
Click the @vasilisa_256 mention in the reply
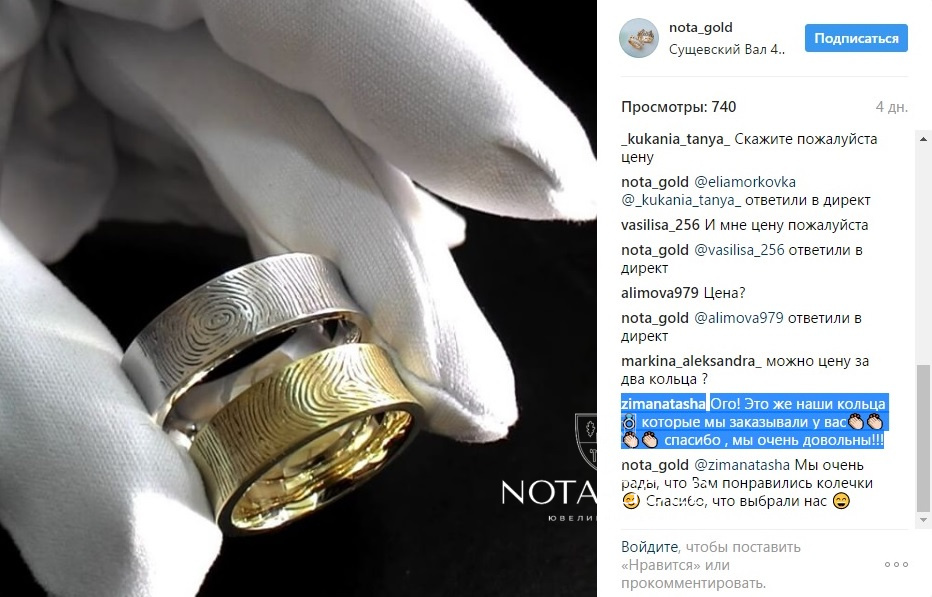(x=739, y=250)
